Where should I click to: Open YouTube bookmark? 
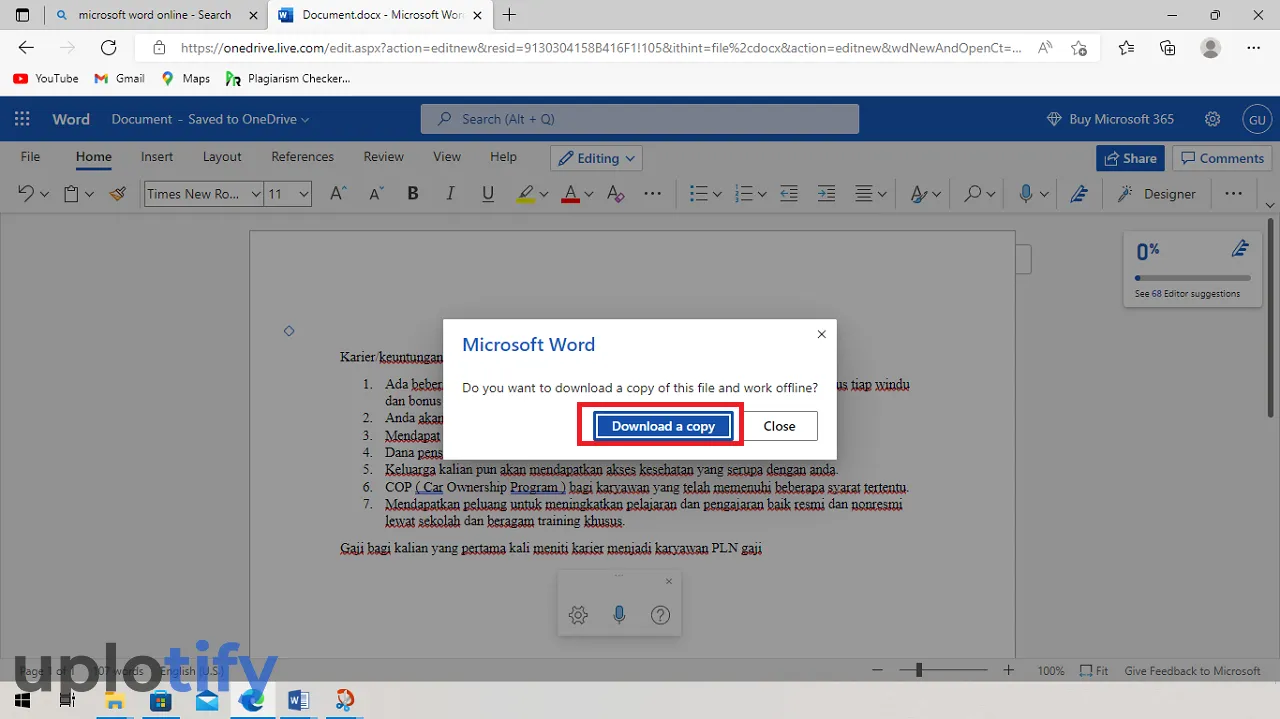pos(45,78)
